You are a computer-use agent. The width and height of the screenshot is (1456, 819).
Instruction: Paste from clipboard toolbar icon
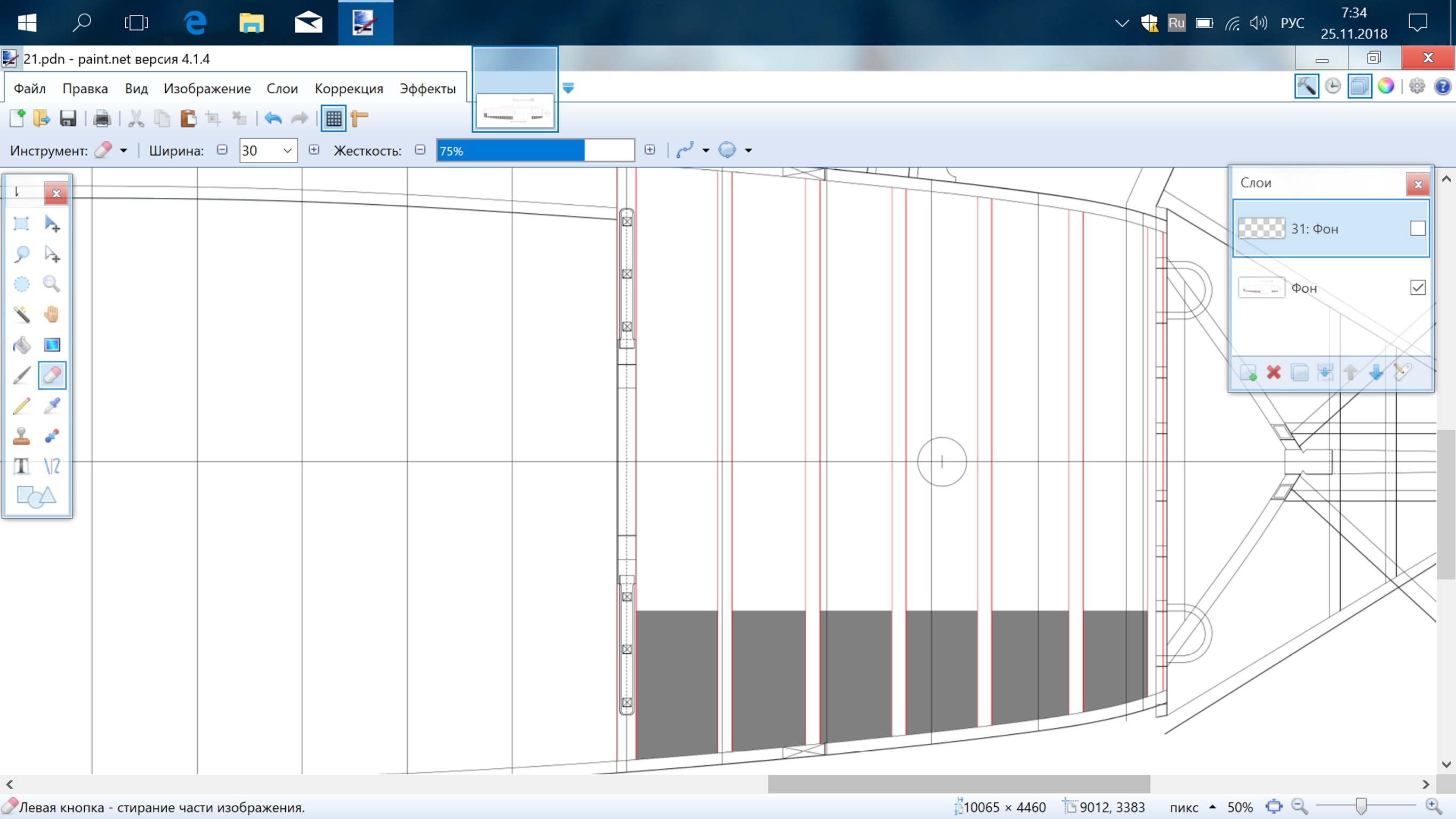click(x=188, y=119)
